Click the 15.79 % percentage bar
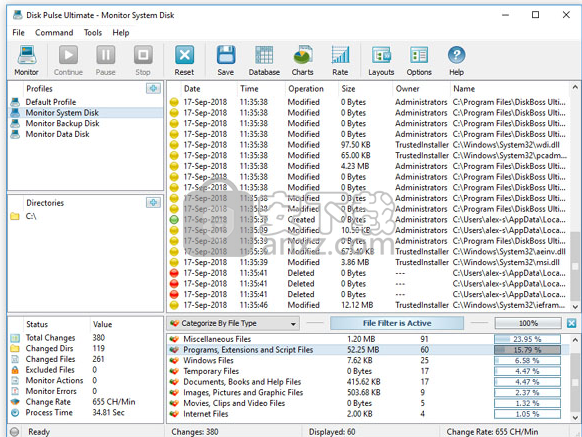This screenshot has height=437, width=582. [527, 350]
